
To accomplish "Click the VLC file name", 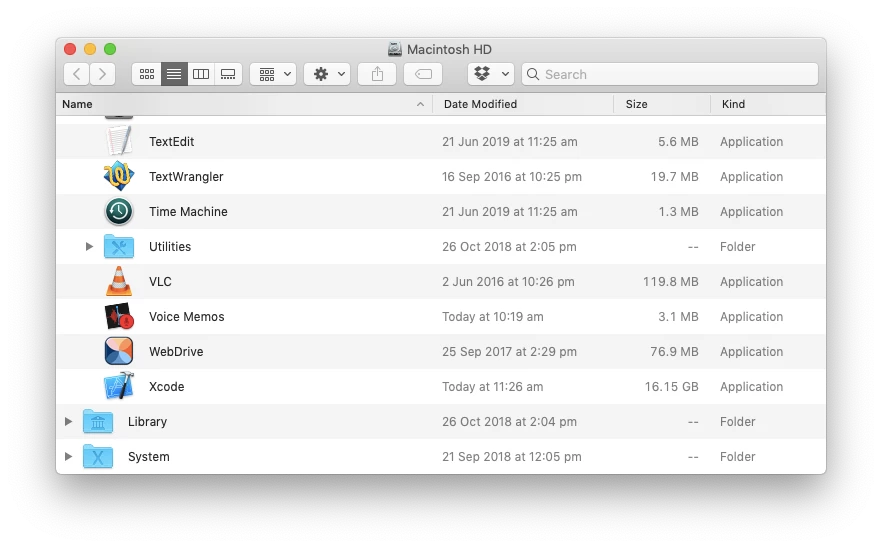I will click(x=160, y=281).
